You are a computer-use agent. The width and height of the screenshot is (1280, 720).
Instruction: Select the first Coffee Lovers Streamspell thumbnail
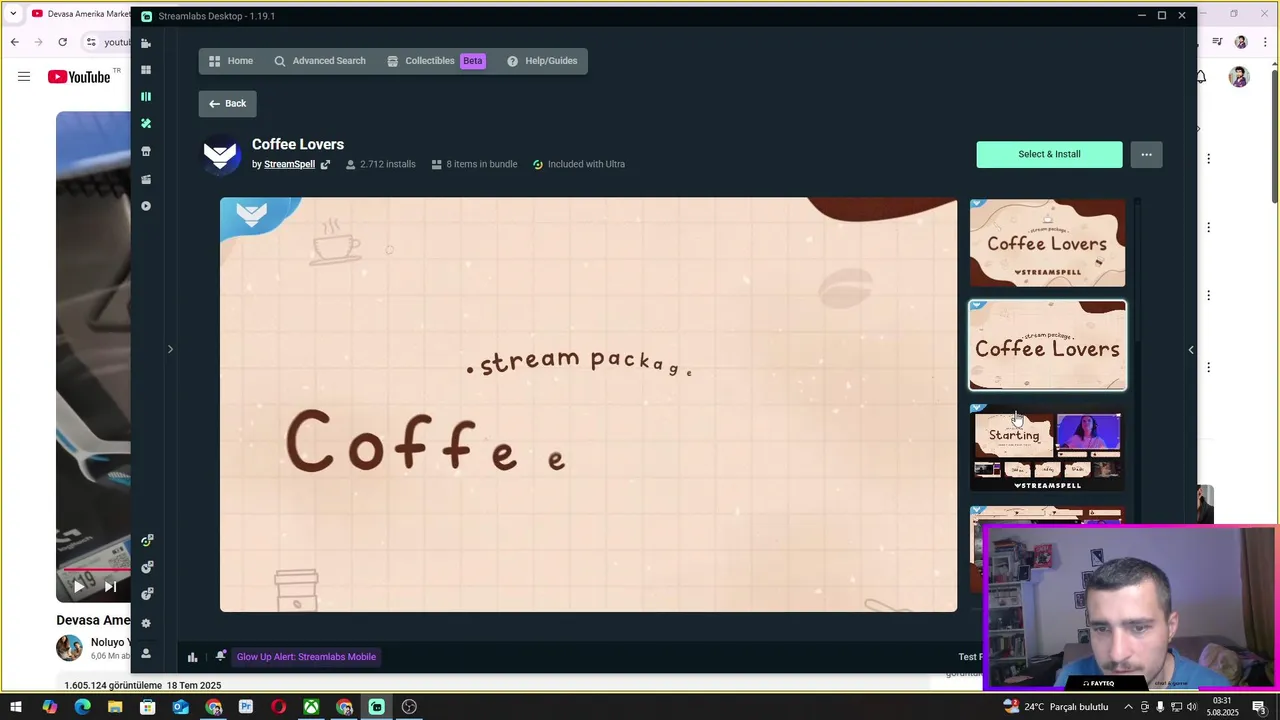1047,243
